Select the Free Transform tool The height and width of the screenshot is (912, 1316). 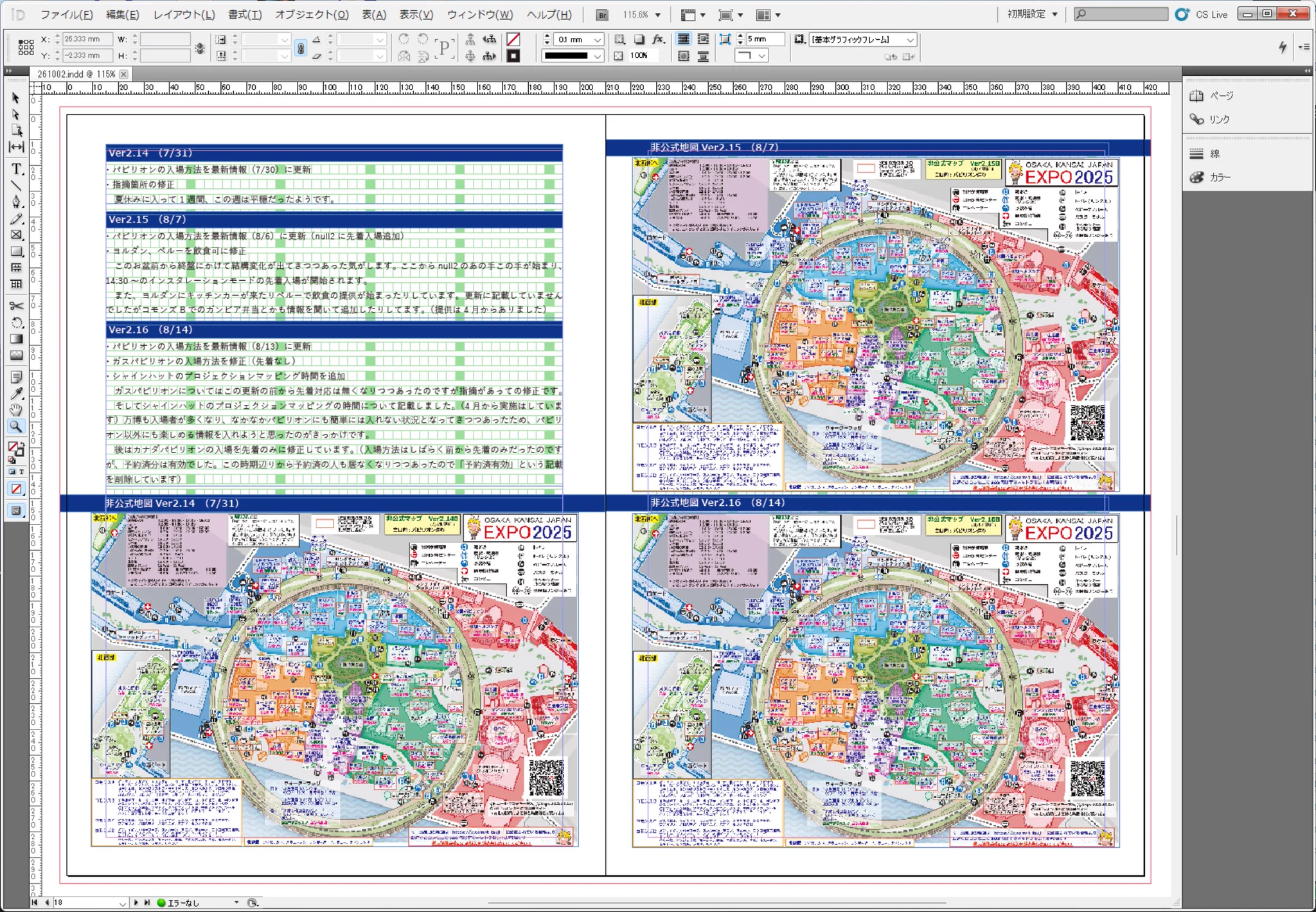pos(16,323)
